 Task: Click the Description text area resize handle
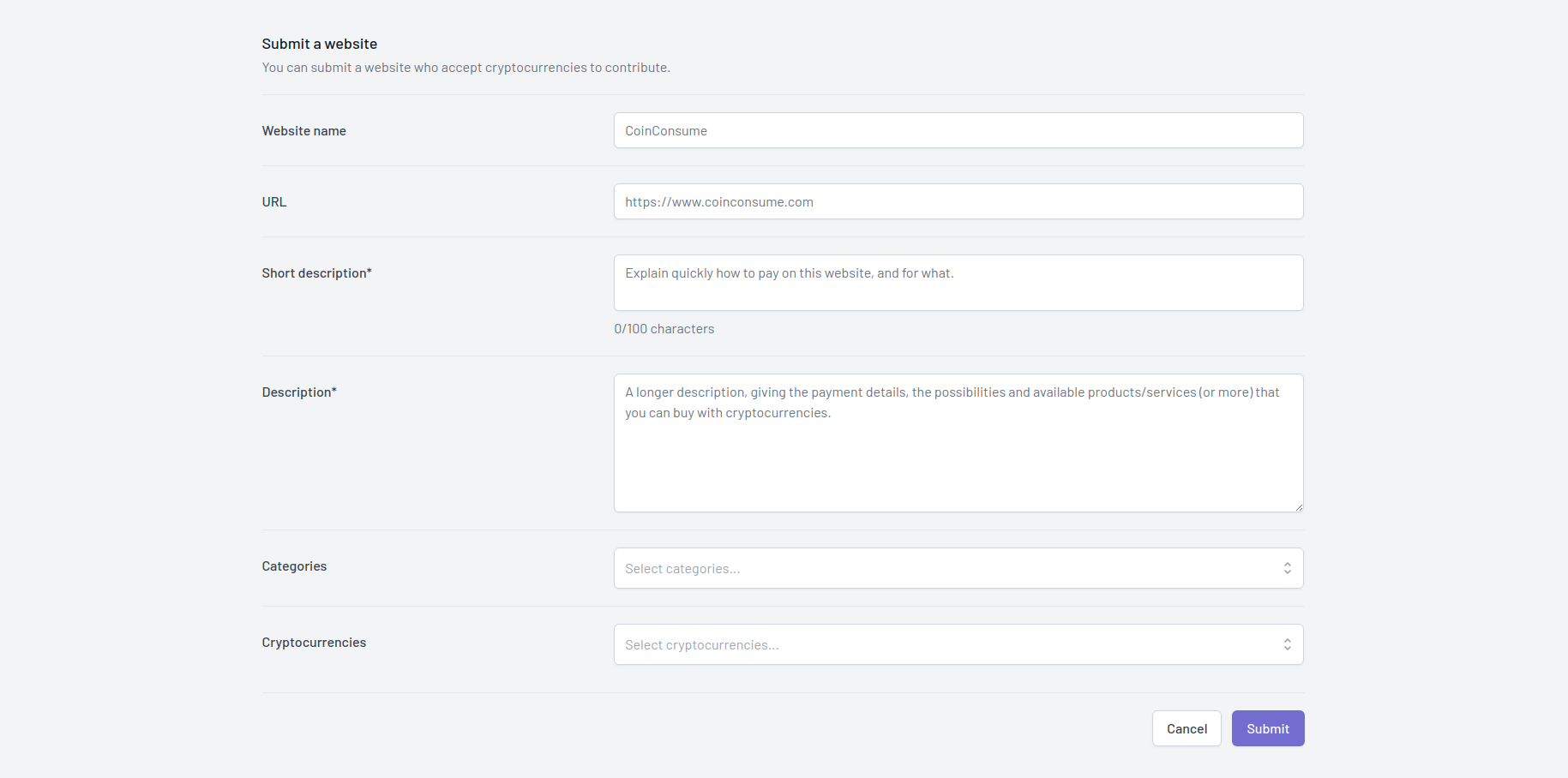click(1299, 507)
